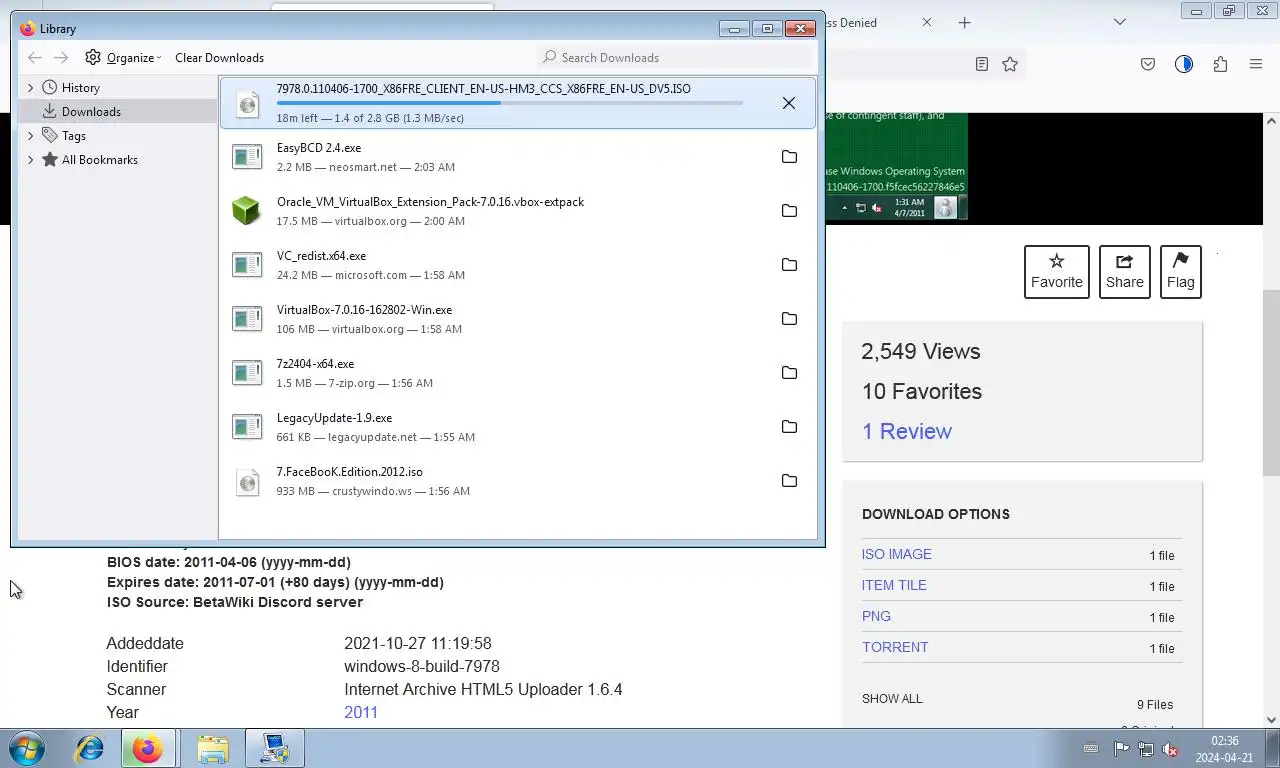The image size is (1280, 768).
Task: Expand the History tree item
Action: (x=30, y=88)
